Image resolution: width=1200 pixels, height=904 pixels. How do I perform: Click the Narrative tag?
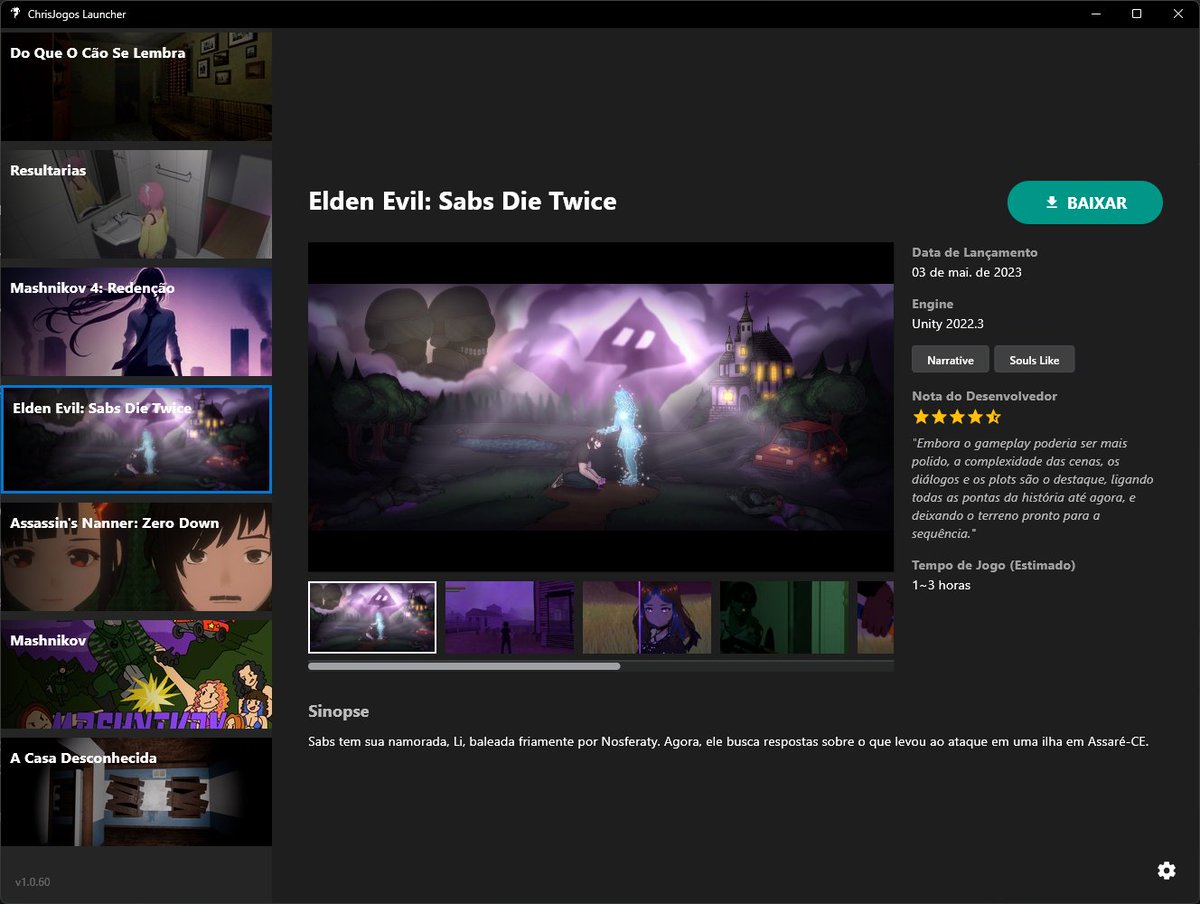click(x=950, y=360)
